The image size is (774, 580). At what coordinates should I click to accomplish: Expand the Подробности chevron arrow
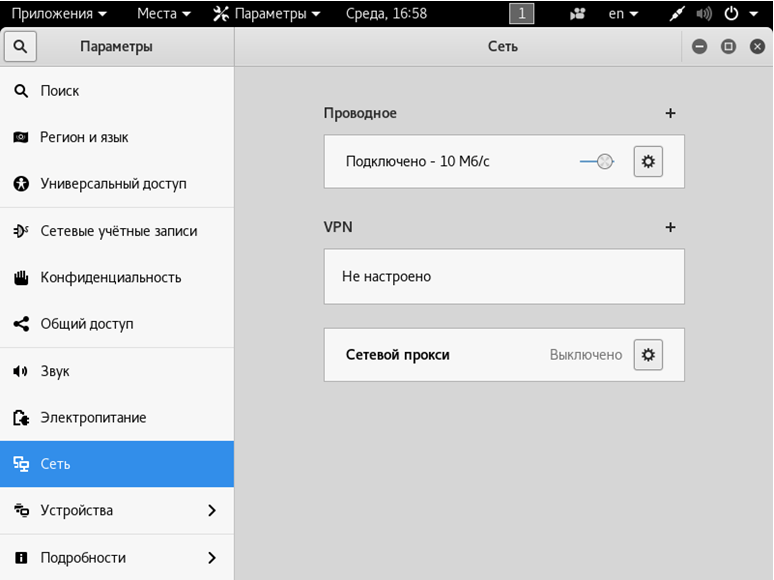(212, 557)
